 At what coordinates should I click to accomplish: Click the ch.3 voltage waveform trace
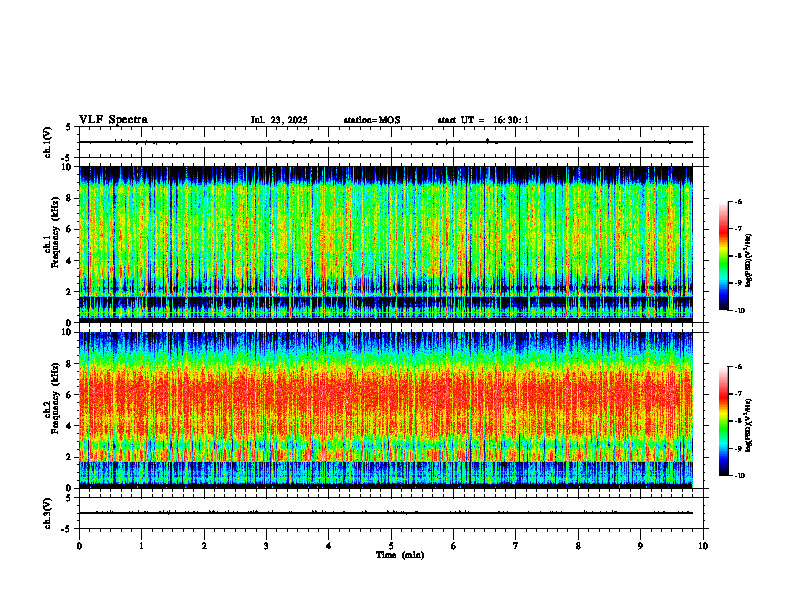(x=386, y=513)
